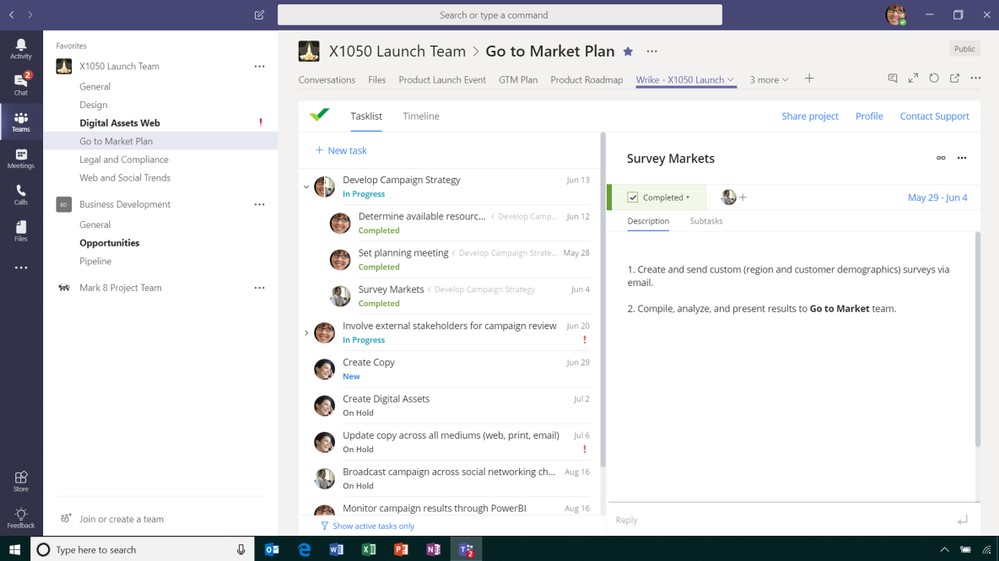Click the Windows Start button
Image resolution: width=999 pixels, height=561 pixels.
tap(15, 549)
